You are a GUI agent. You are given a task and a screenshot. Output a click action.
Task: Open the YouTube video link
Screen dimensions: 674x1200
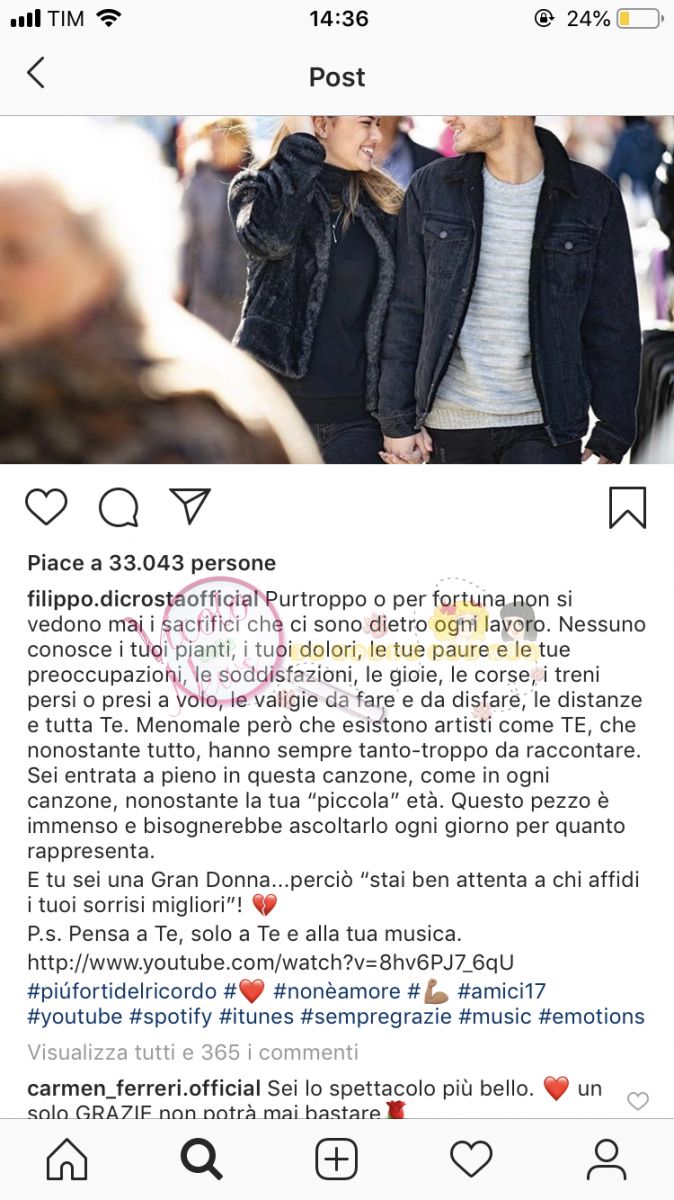click(x=271, y=963)
